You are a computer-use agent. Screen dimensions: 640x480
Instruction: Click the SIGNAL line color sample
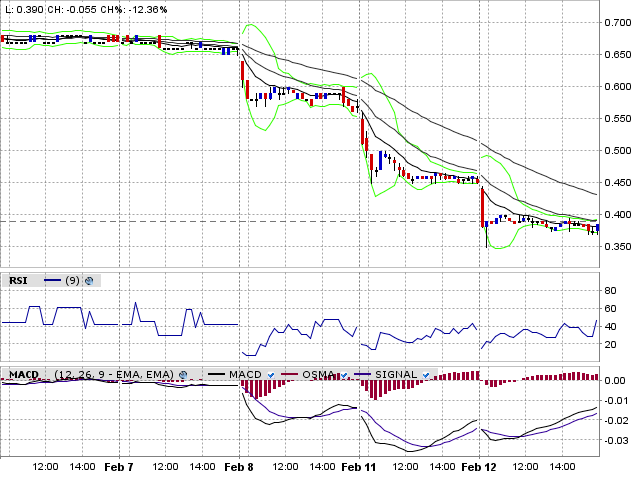click(x=362, y=374)
